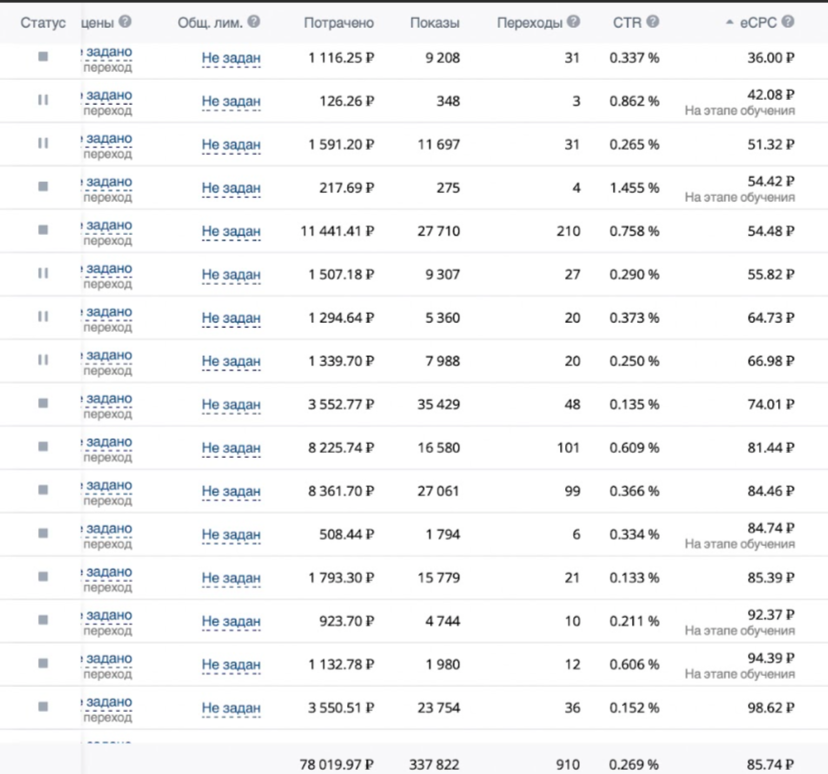
Task: Click Не задан limit in the 508.44 ₽ row
Action: pyautogui.click(x=231, y=535)
